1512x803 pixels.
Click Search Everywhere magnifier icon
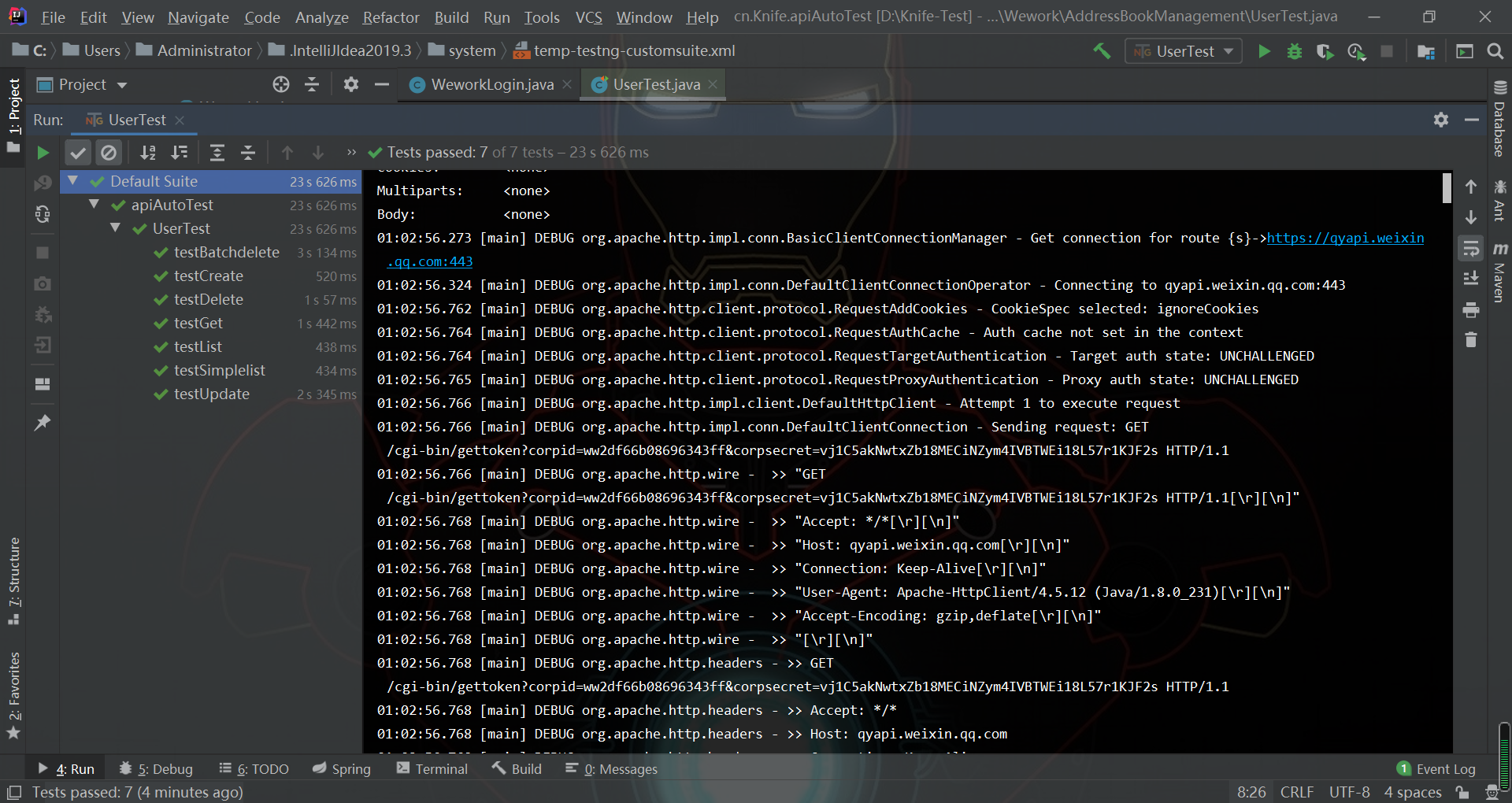1495,51
